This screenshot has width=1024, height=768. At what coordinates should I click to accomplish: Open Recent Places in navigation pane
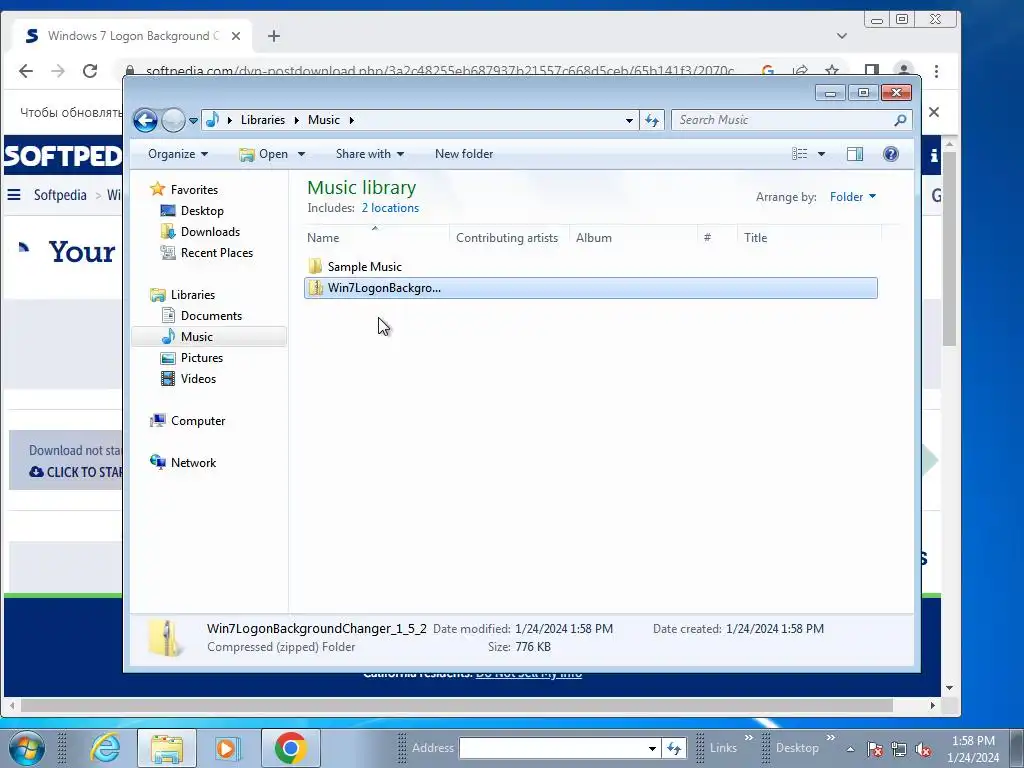[216, 253]
